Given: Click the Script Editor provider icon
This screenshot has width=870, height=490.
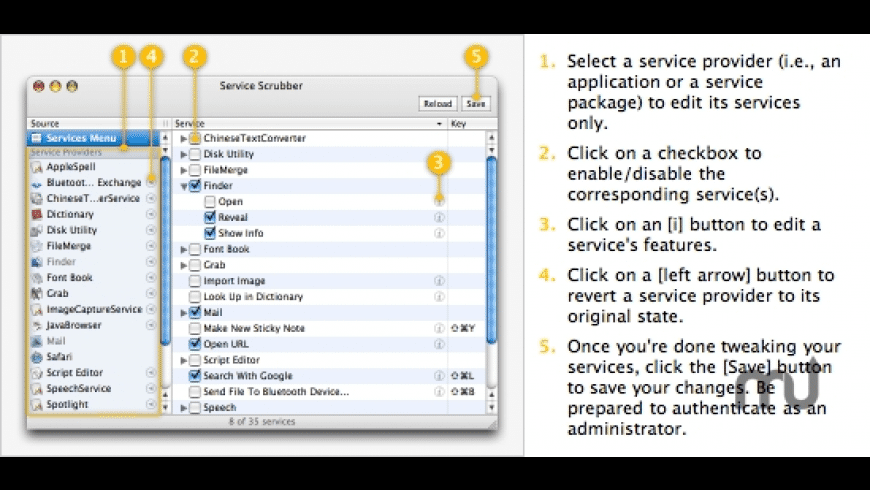Looking at the screenshot, I should click(x=37, y=373).
